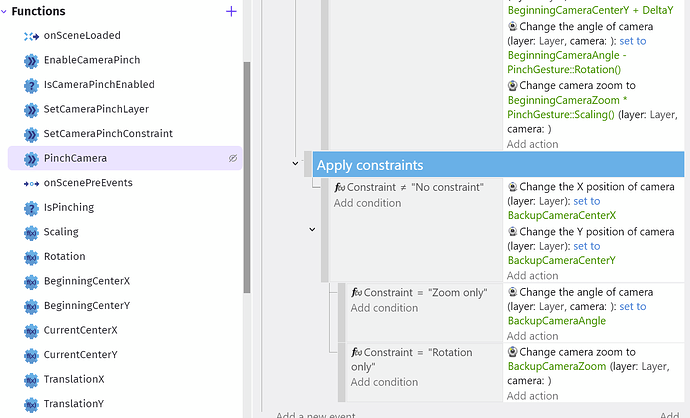Screen dimensions: 690x418
Task: Click Add action under BackupCameraAngle
Action: click(x=533, y=336)
